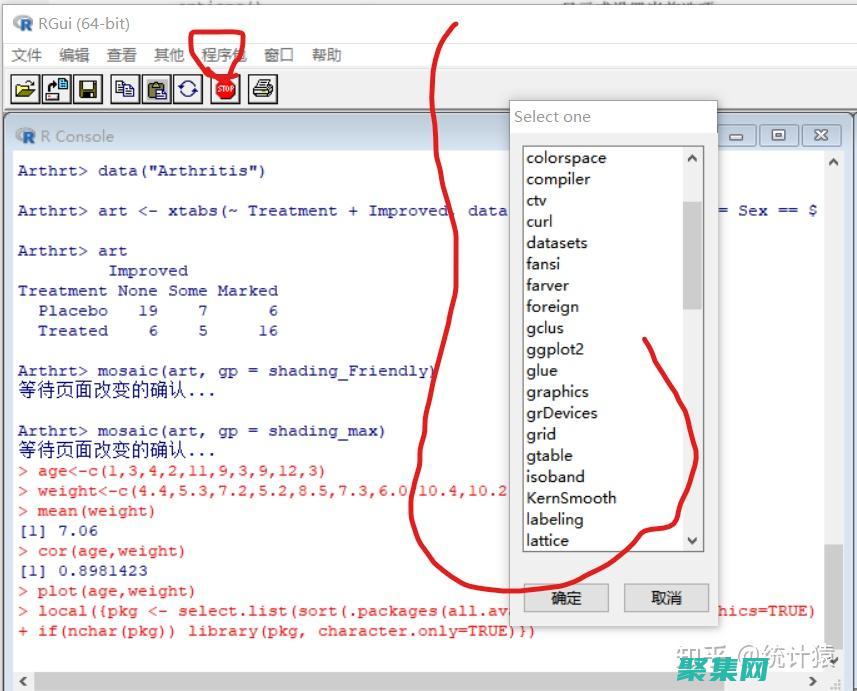This screenshot has height=691, width=857.
Task: Open the 文件 menu
Action: (x=27, y=55)
